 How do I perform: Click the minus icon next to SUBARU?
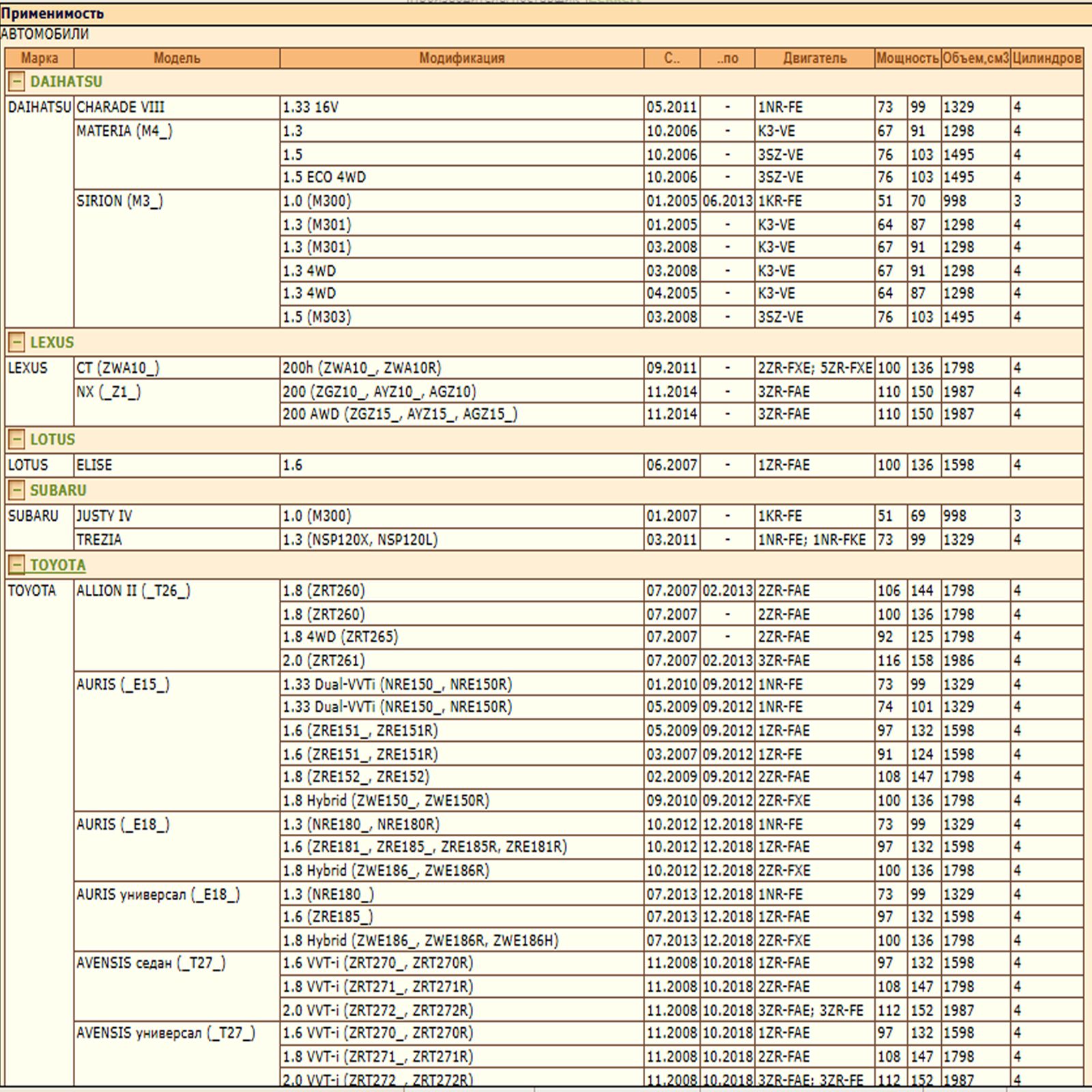tap(16, 489)
